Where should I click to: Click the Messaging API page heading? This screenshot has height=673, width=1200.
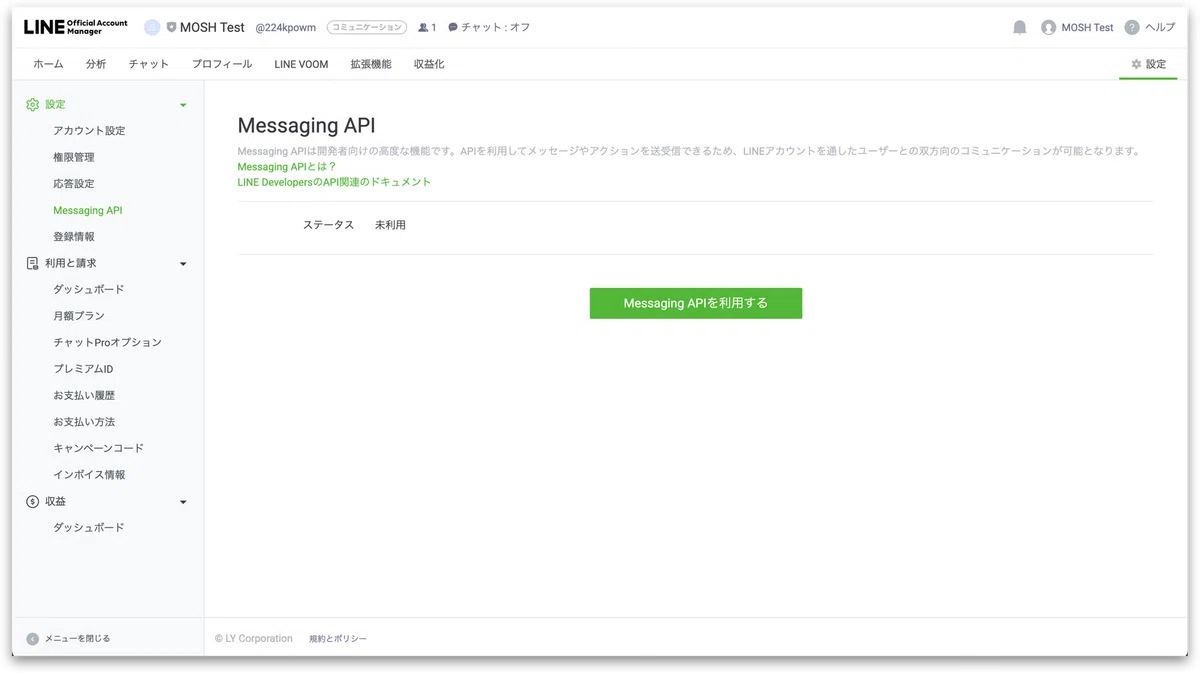306,126
